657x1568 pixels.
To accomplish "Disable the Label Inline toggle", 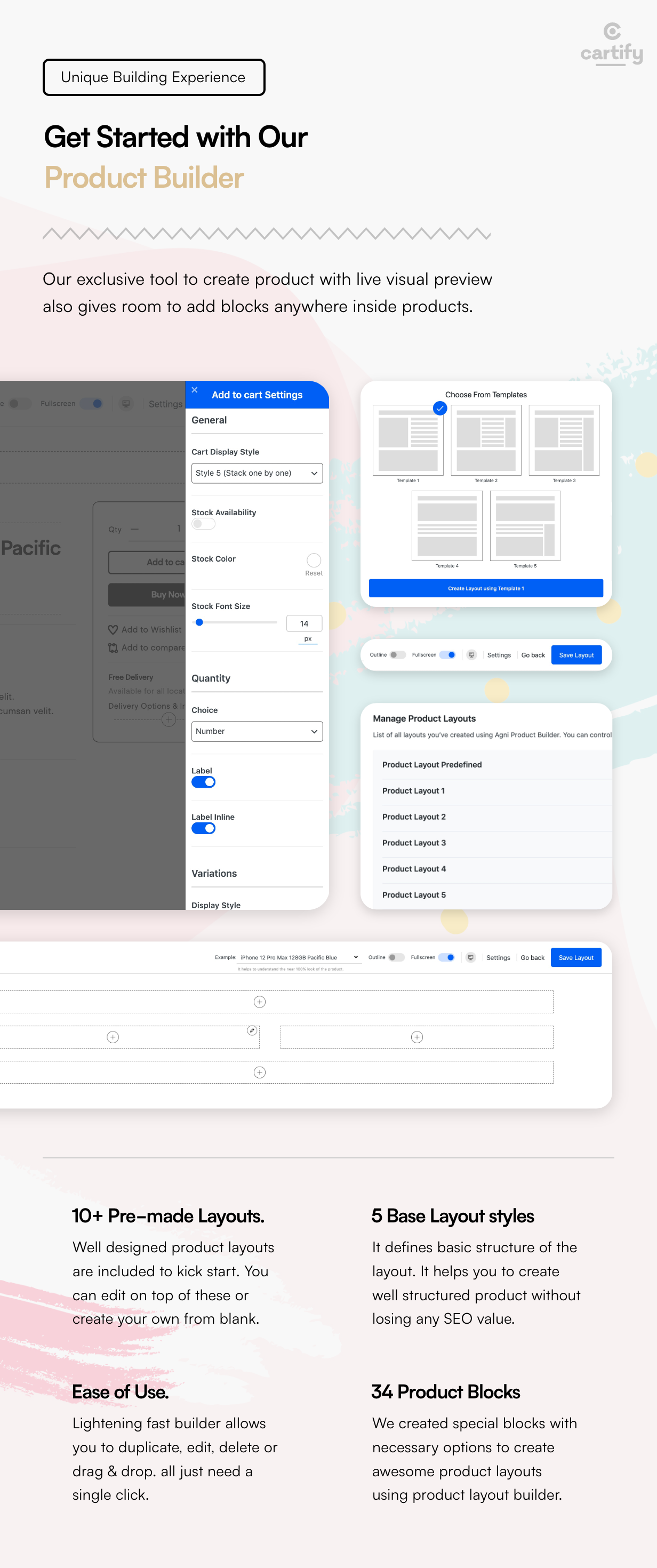I will (x=203, y=828).
